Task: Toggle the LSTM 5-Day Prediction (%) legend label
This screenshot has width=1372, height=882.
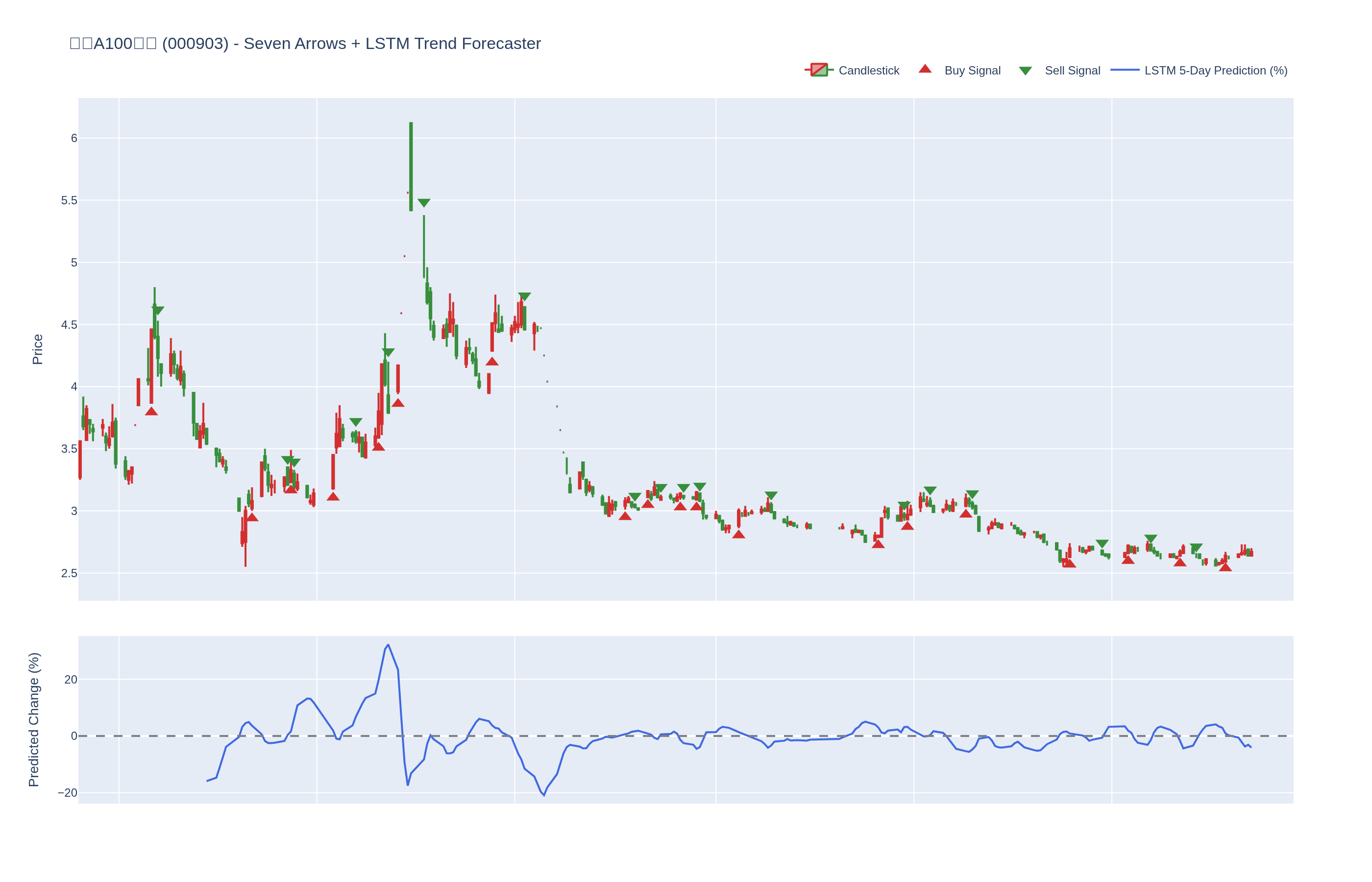Action: point(1216,71)
